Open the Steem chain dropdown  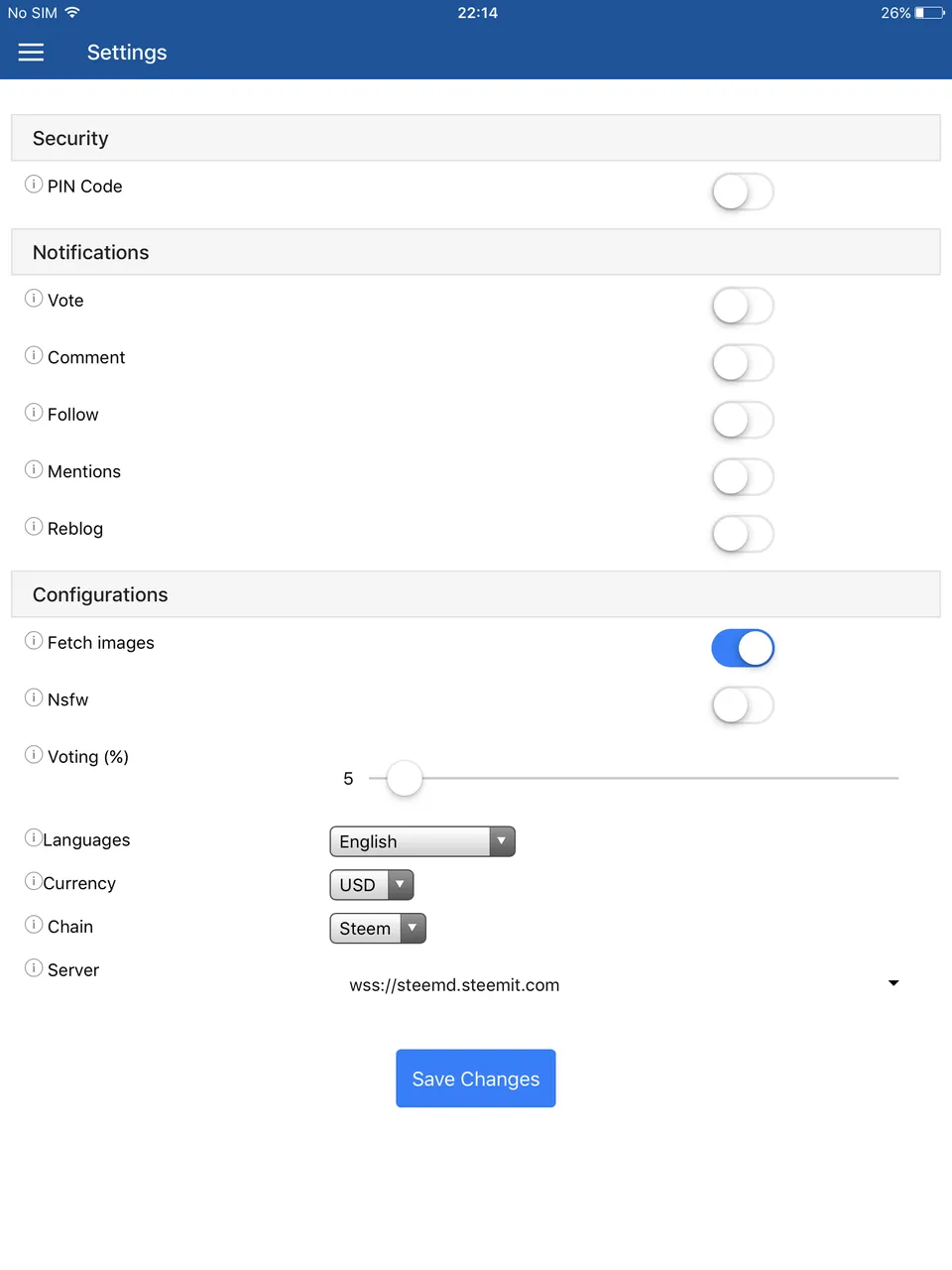[378, 929]
